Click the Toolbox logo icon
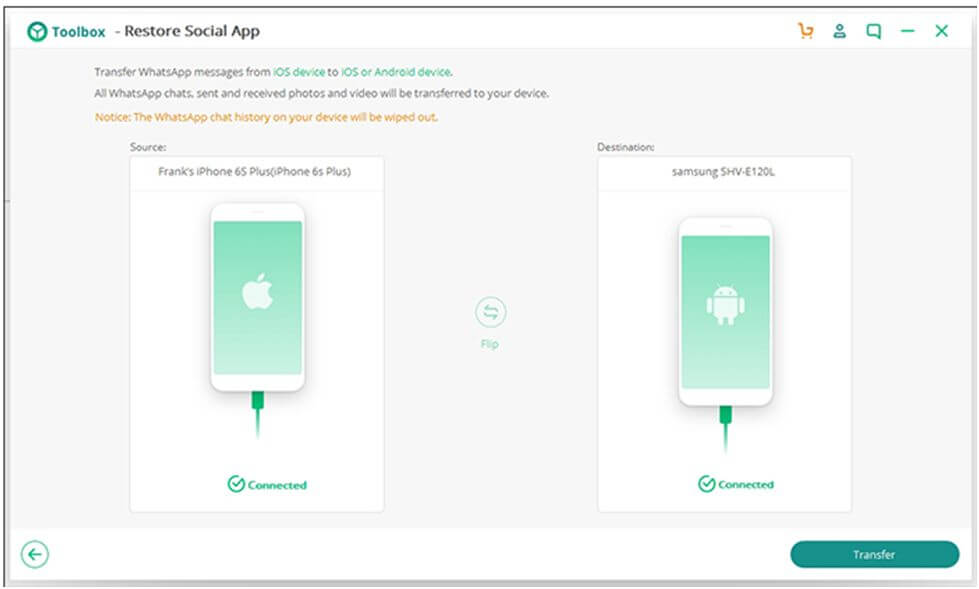Image resolution: width=979 pixels, height=589 pixels. (38, 31)
